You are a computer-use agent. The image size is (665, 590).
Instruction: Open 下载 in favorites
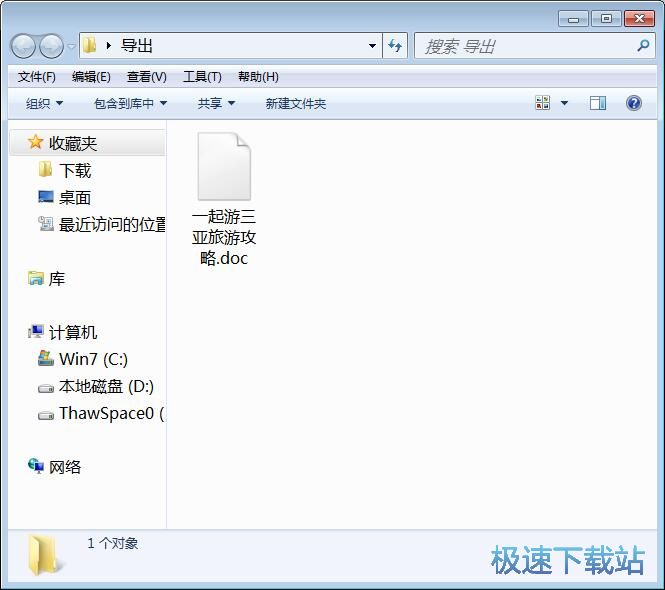pyautogui.click(x=75, y=171)
